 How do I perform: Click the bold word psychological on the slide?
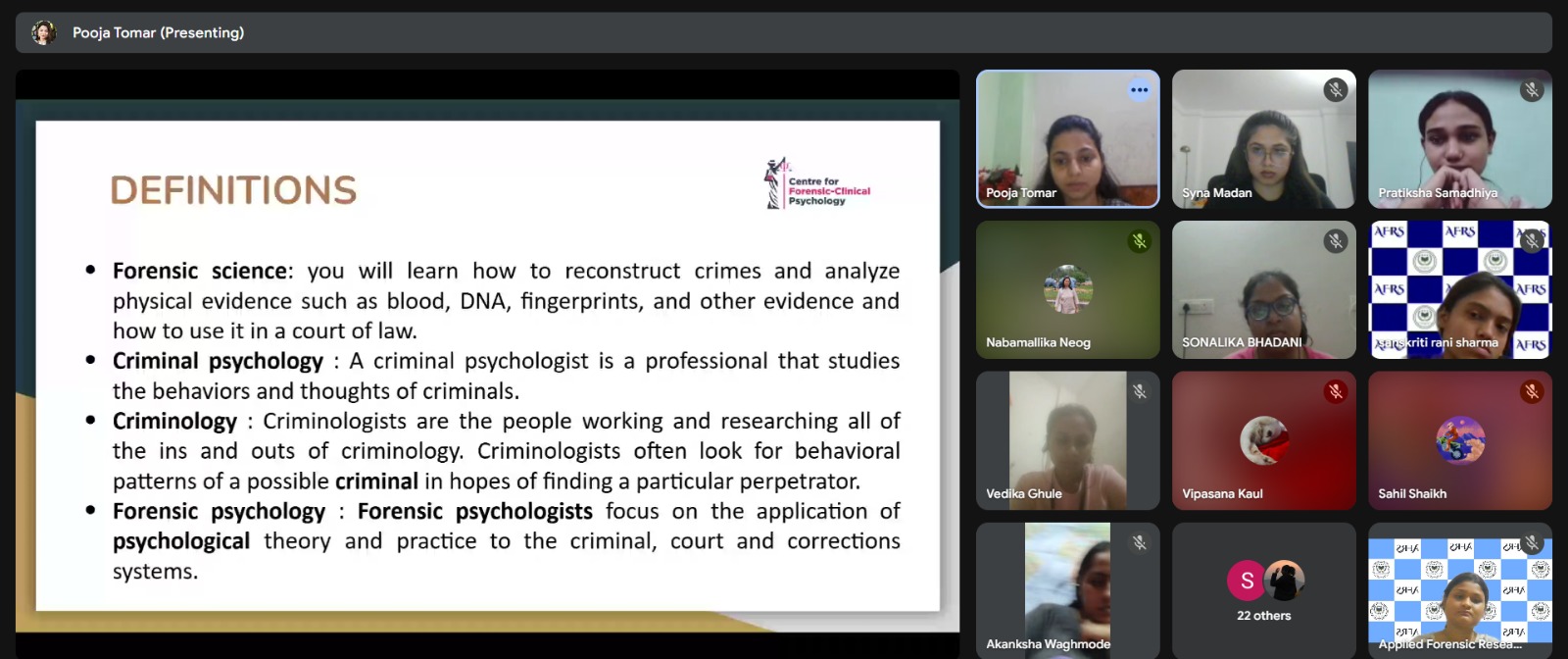(181, 542)
